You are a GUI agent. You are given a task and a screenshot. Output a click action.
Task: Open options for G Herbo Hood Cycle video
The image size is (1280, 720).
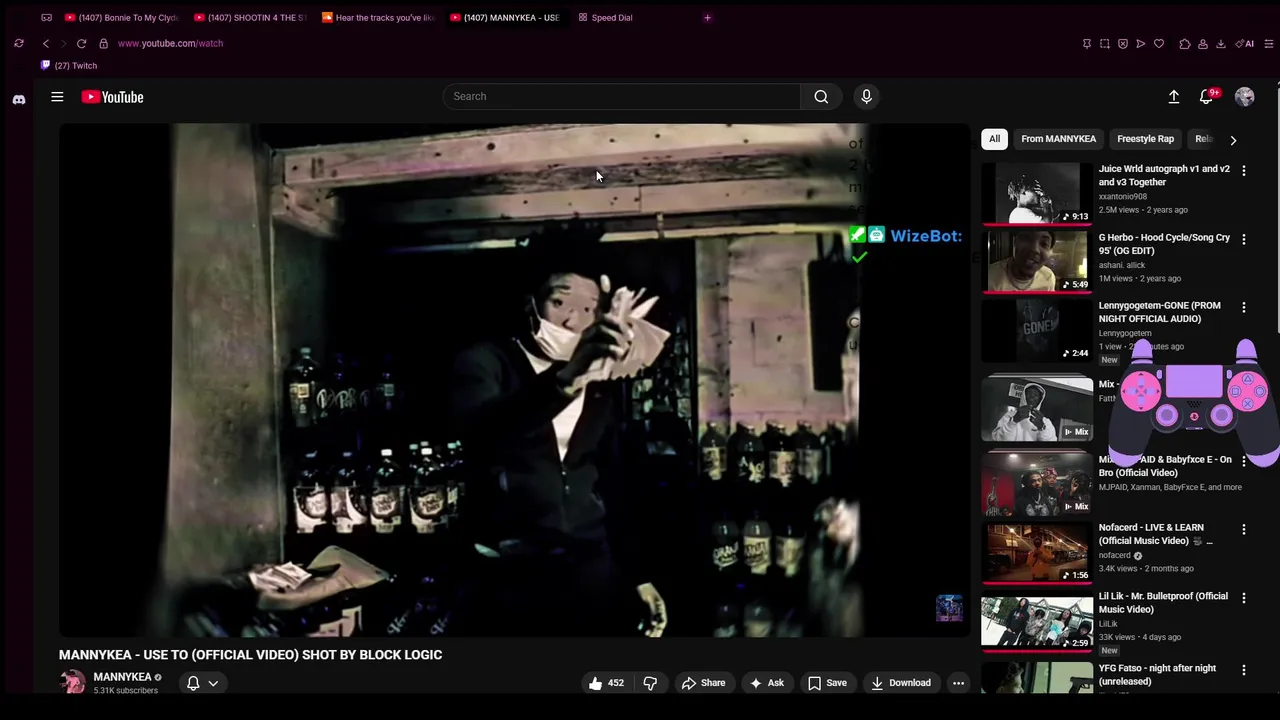[x=1243, y=240]
